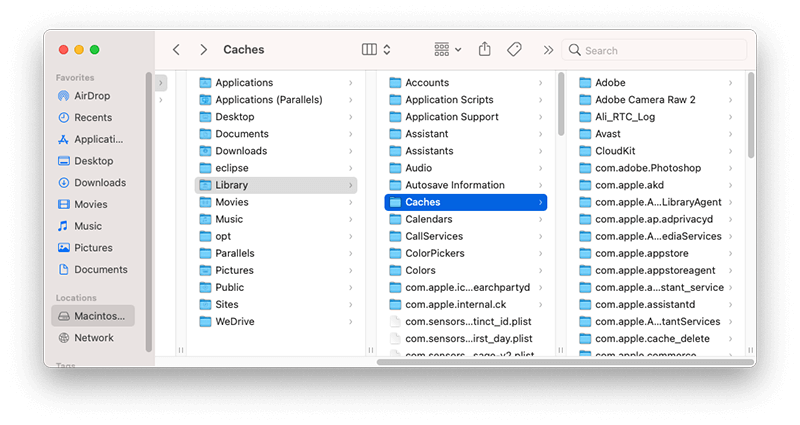
Task: Click into the Search field
Action: click(655, 50)
